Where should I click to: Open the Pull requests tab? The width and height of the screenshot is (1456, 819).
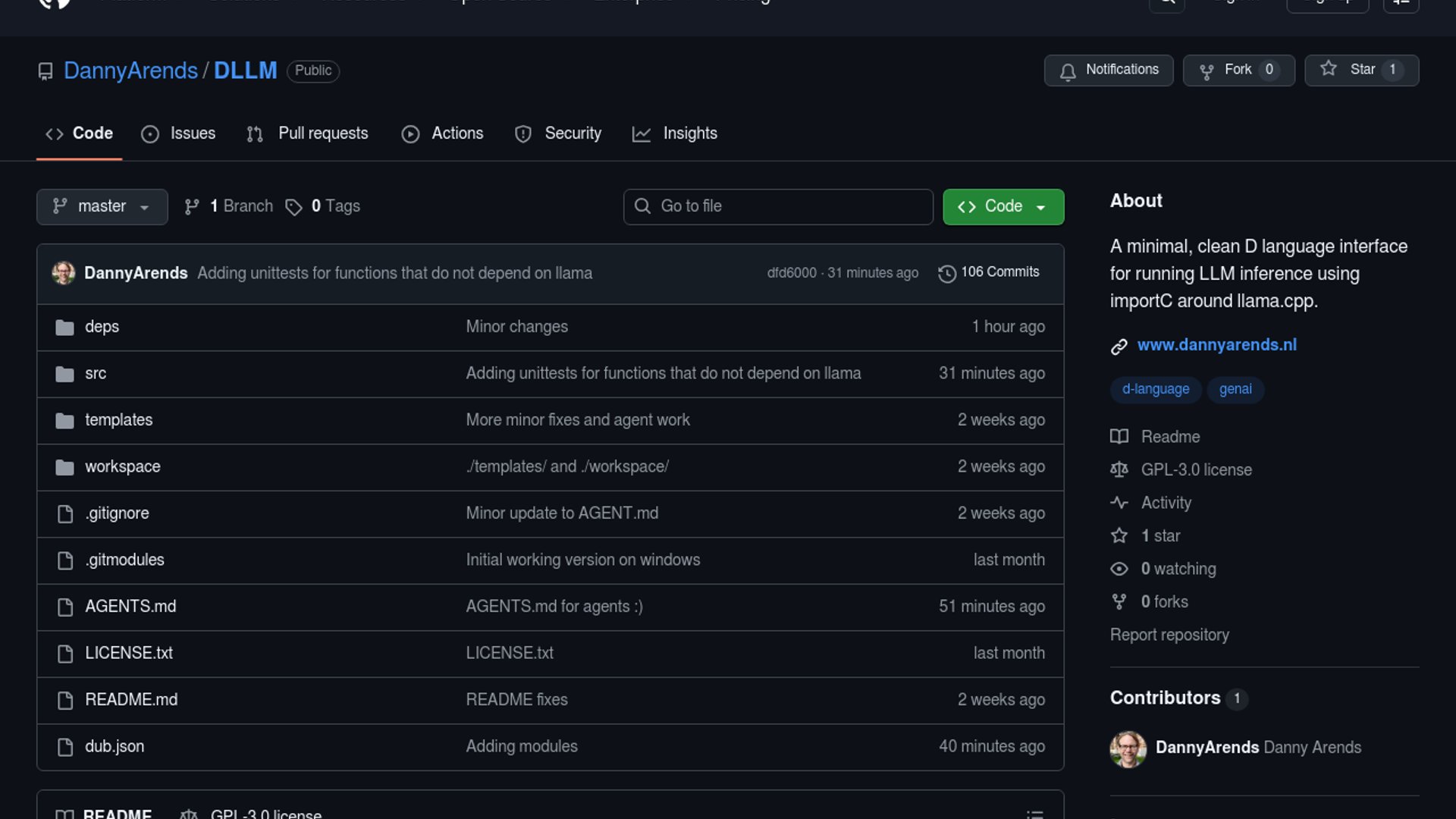pyautogui.click(x=308, y=133)
